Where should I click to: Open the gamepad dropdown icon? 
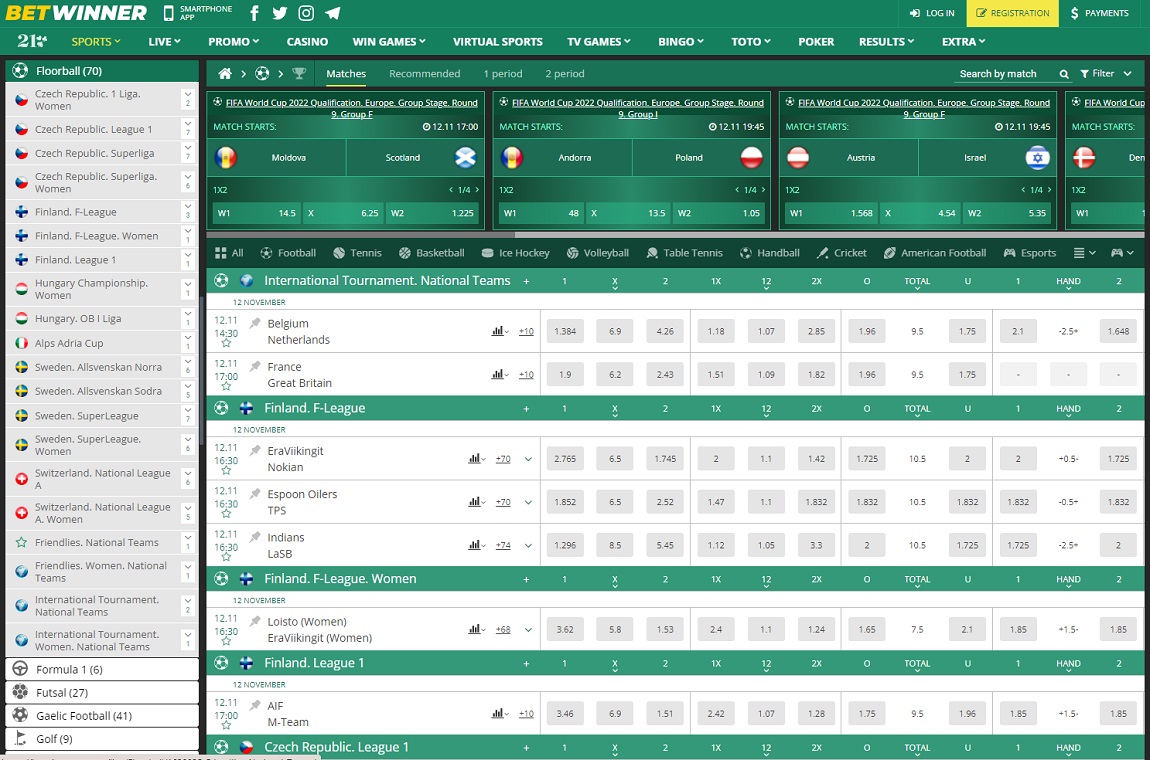pyautogui.click(x=1122, y=253)
